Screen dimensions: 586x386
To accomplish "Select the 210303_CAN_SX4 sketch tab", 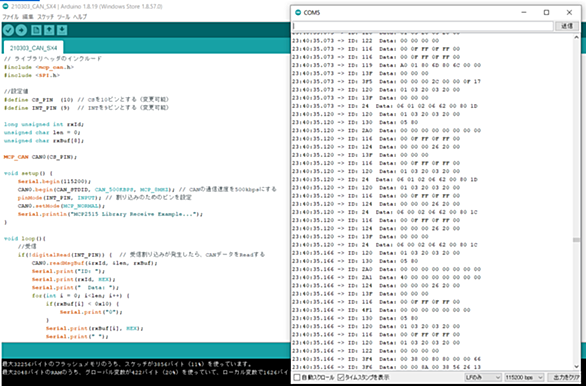I will [x=34, y=48].
